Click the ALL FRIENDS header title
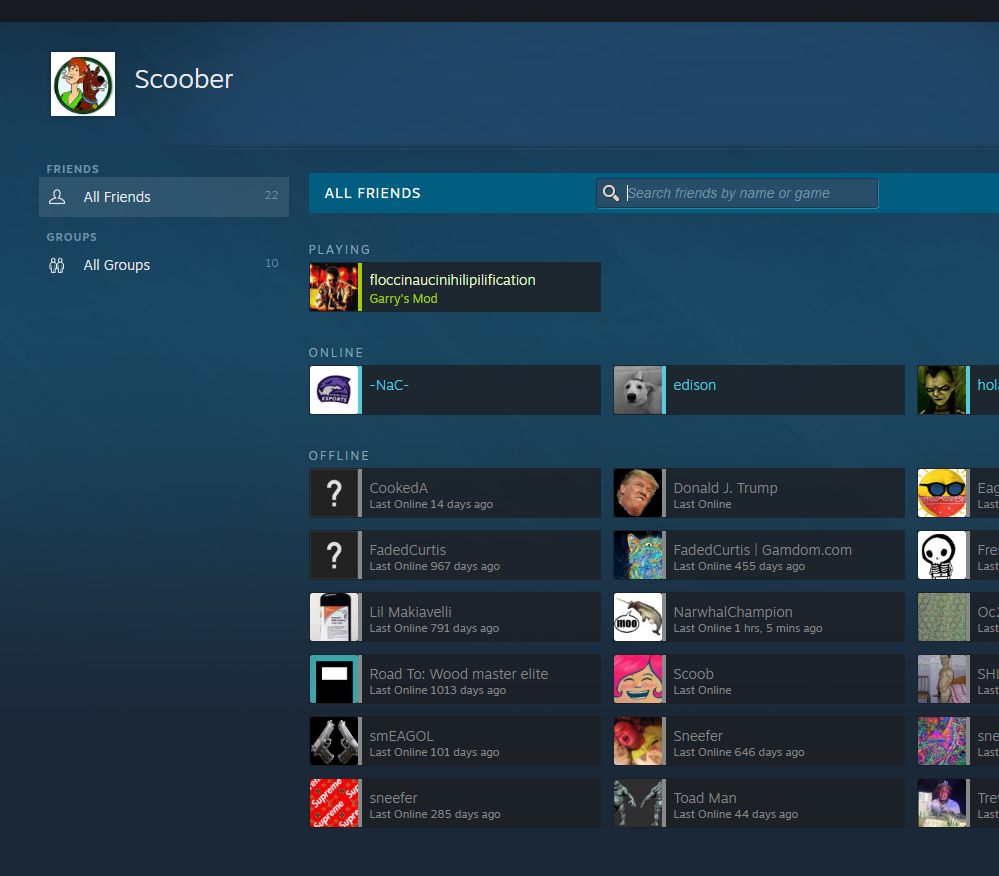The width and height of the screenshot is (999, 876). [x=373, y=193]
